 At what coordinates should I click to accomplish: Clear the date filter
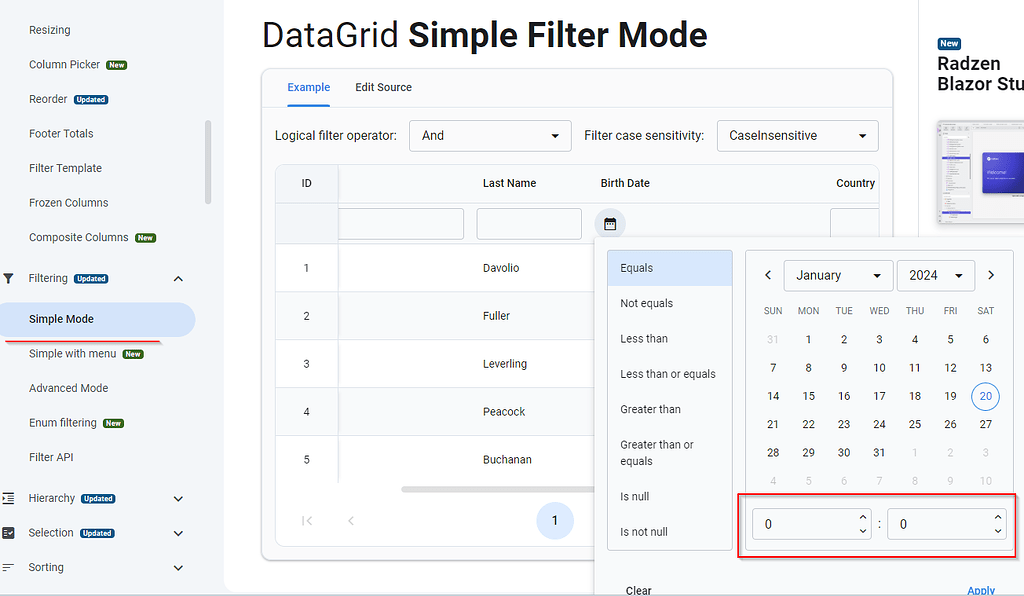(x=638, y=589)
